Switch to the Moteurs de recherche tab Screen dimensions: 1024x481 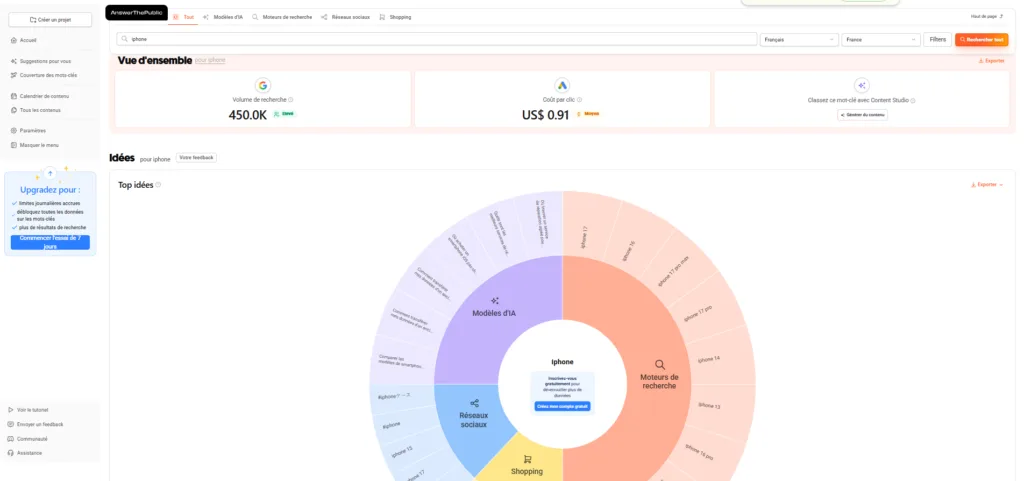pyautogui.click(x=282, y=17)
